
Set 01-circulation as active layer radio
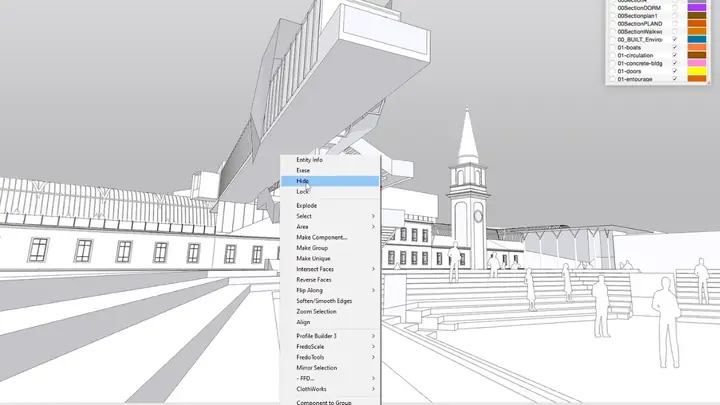coord(612,55)
